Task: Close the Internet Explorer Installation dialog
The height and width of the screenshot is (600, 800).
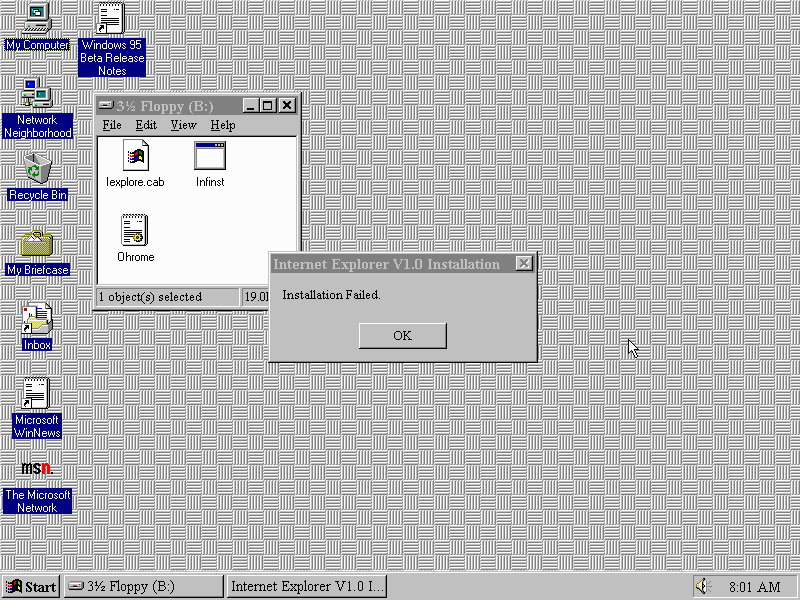Action: click(523, 264)
